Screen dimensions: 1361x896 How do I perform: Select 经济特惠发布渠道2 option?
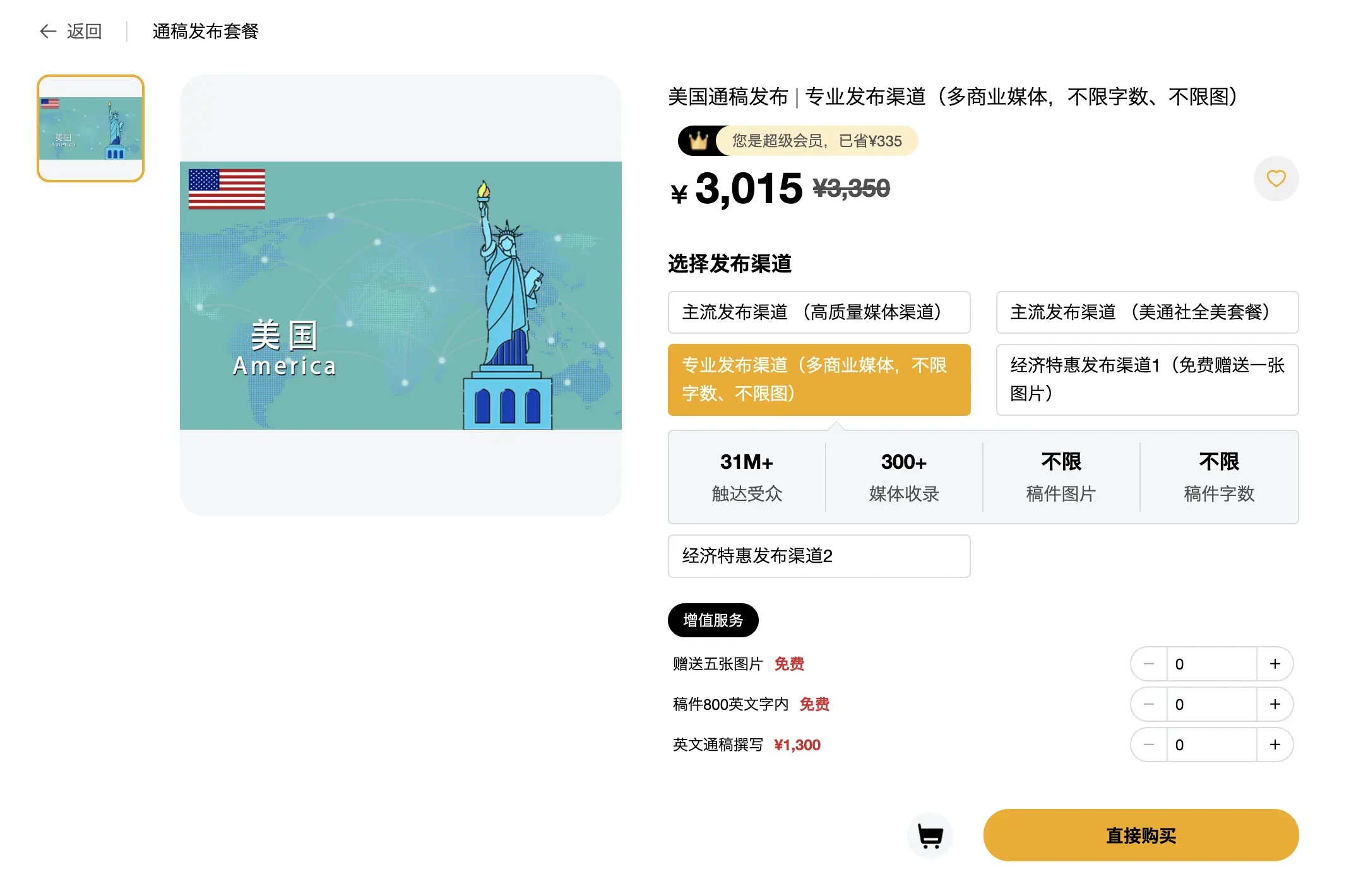pyautogui.click(x=819, y=556)
